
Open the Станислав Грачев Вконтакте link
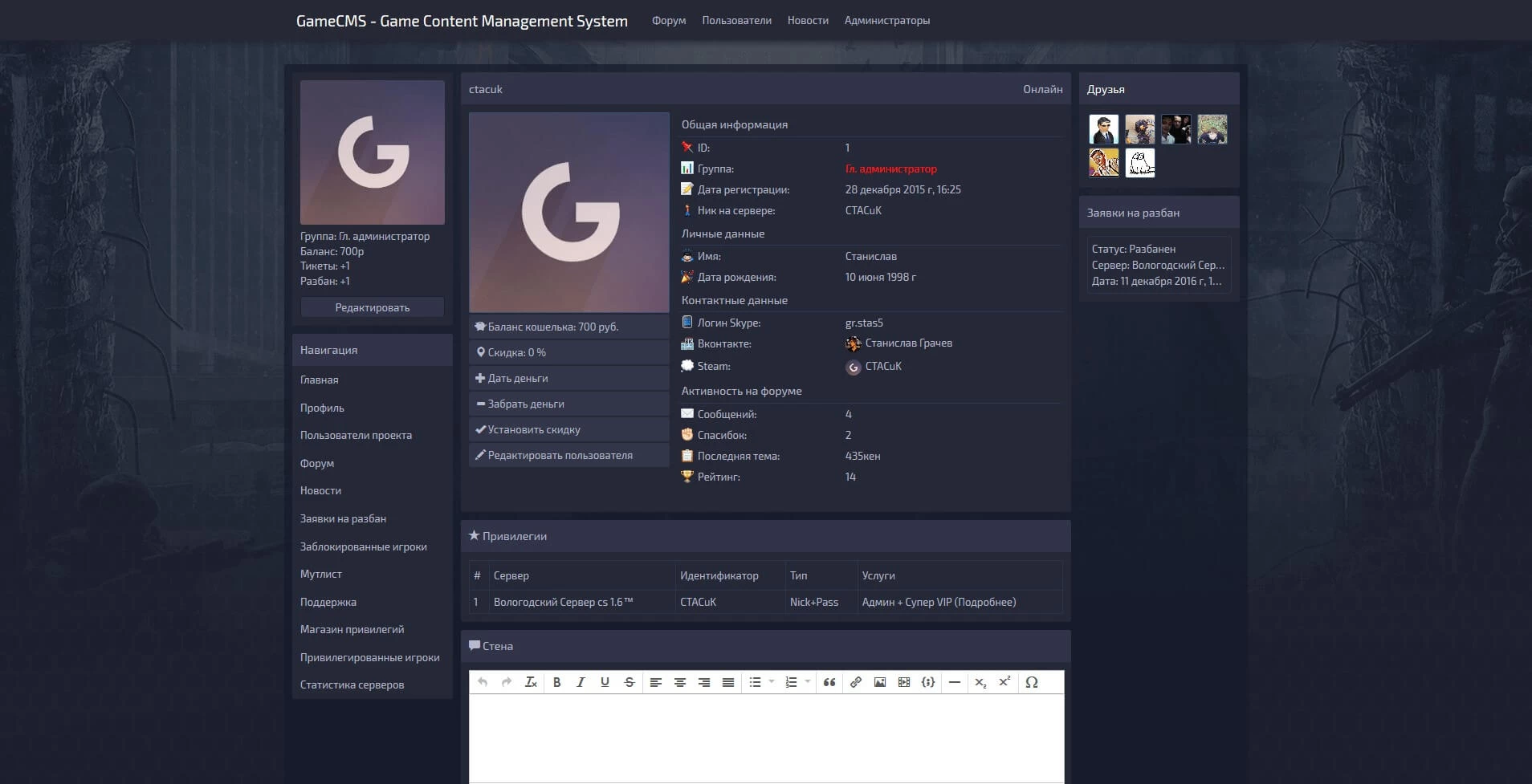(908, 343)
